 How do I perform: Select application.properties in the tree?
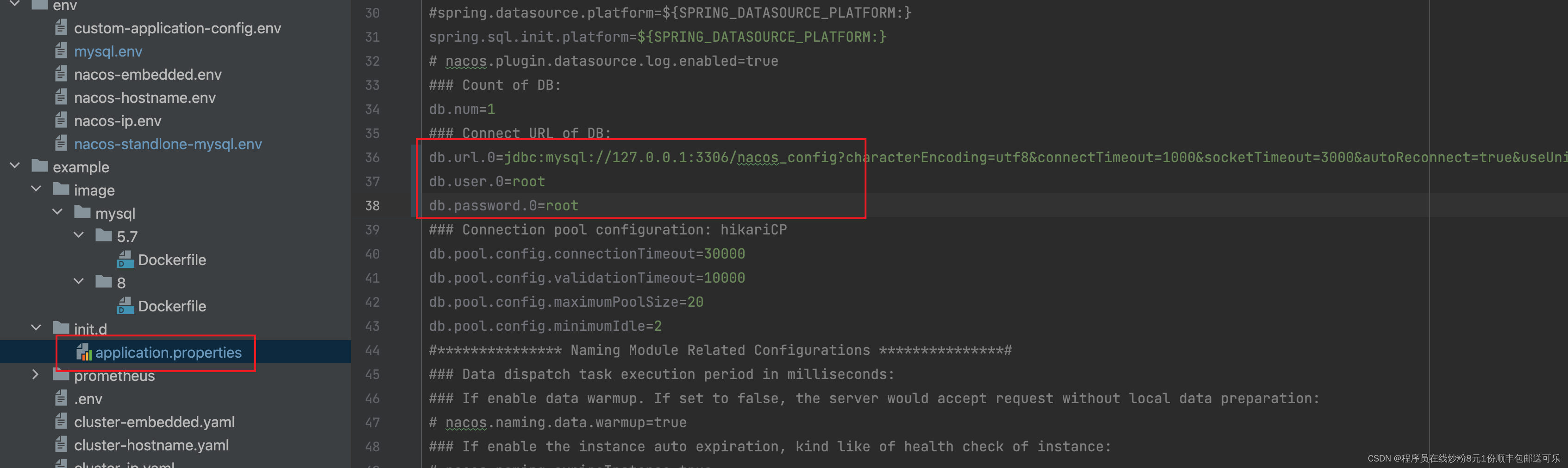(x=168, y=352)
